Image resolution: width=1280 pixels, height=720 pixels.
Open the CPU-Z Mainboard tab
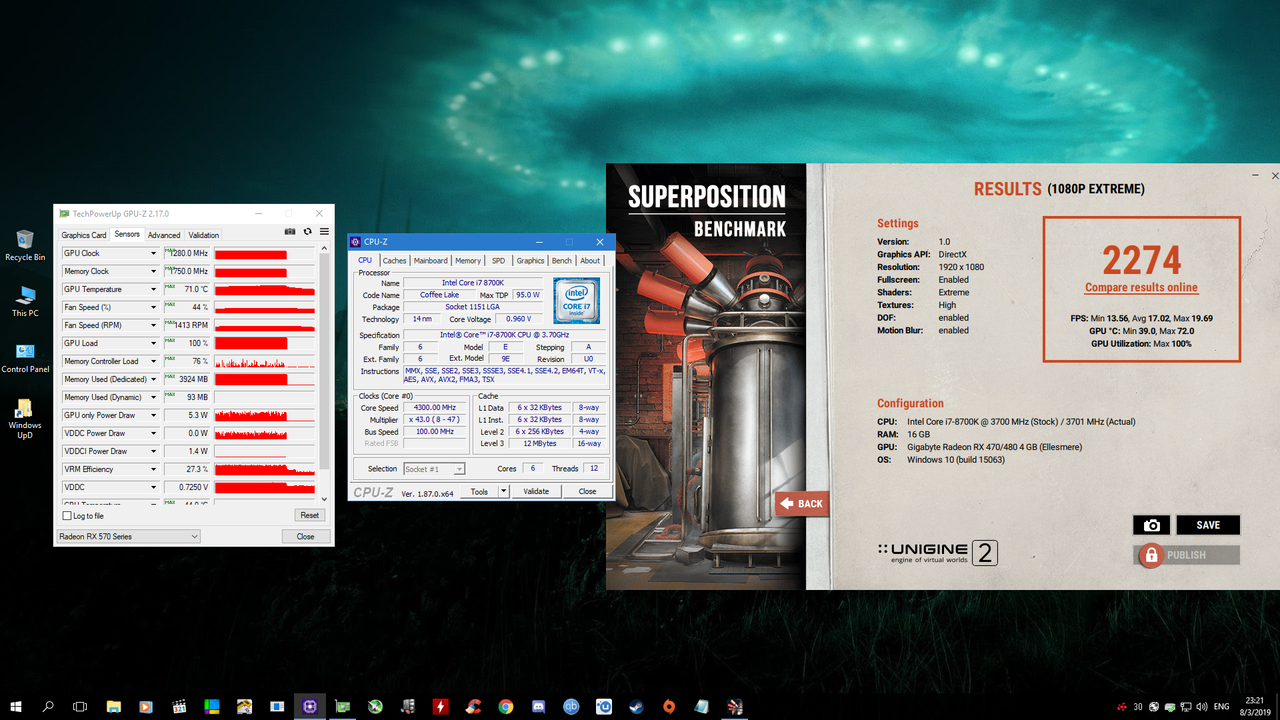(x=431, y=261)
